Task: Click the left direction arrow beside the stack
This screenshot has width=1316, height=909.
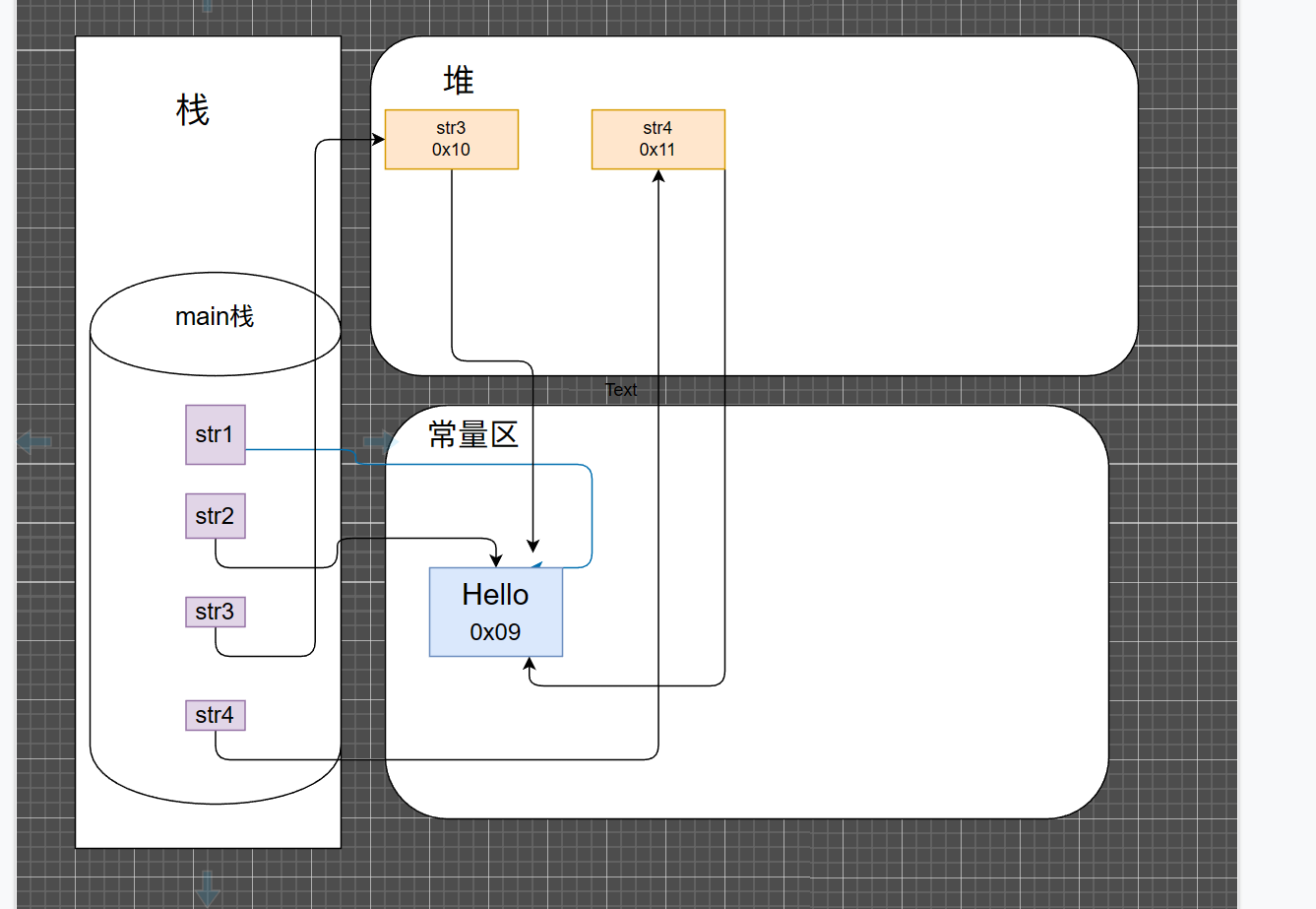Action: pyautogui.click(x=34, y=441)
